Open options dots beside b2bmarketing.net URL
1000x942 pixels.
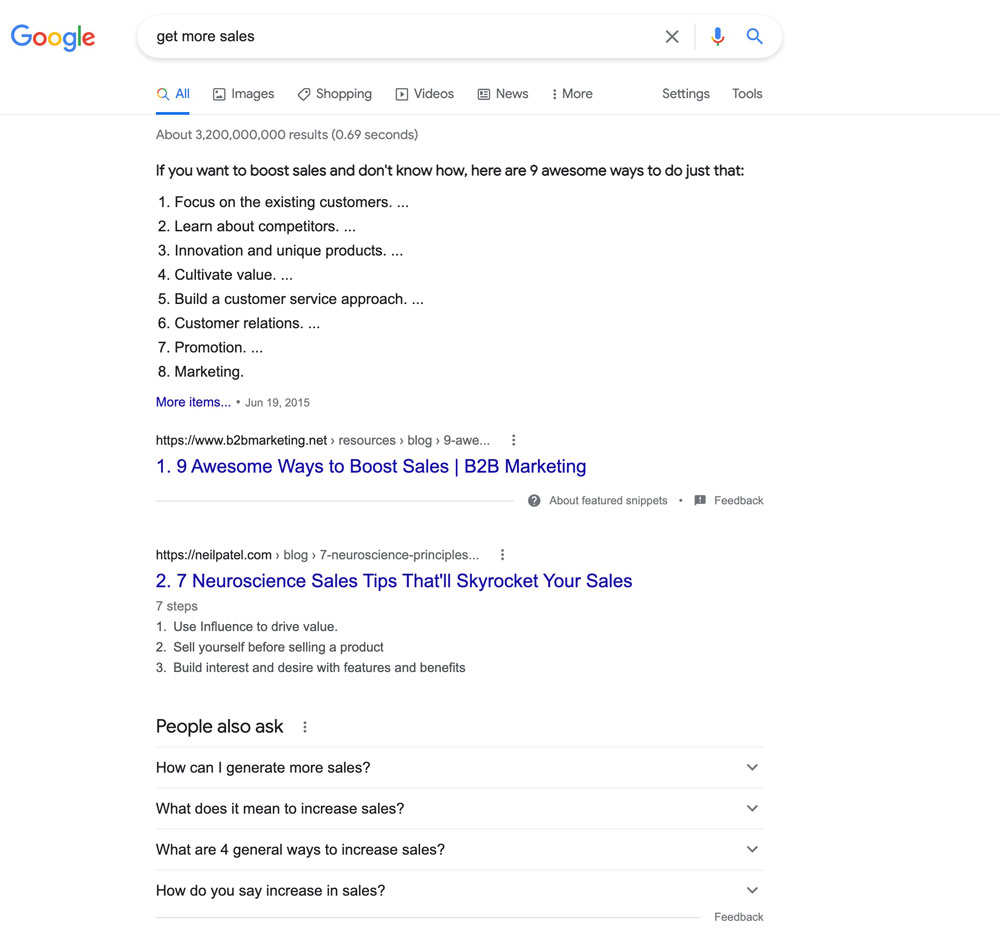coord(513,440)
